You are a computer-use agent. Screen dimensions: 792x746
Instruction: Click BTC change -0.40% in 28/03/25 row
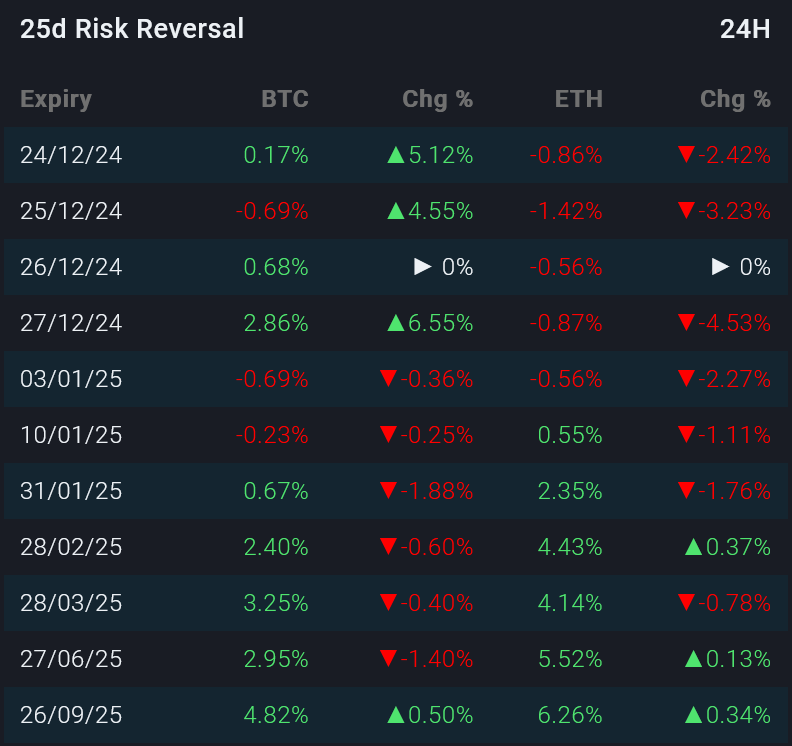click(x=426, y=604)
